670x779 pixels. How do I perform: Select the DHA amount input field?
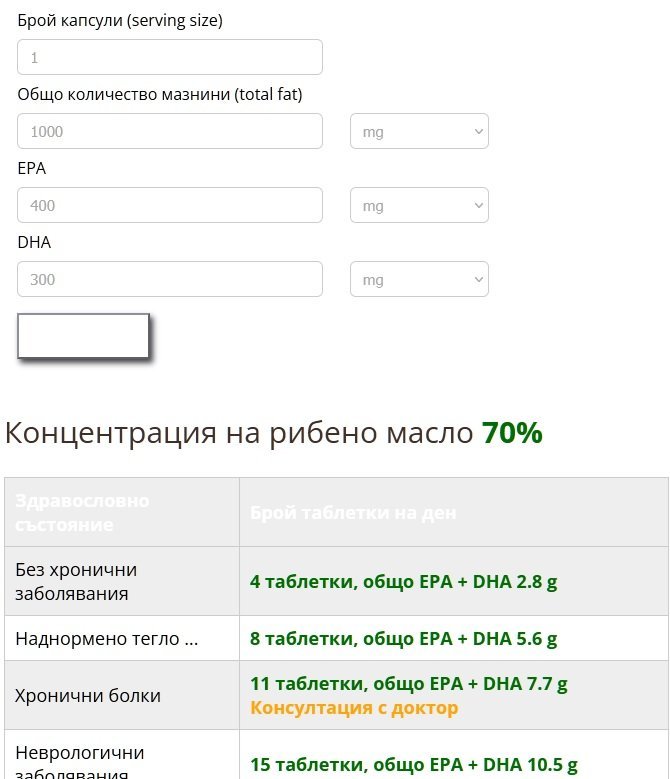click(170, 279)
